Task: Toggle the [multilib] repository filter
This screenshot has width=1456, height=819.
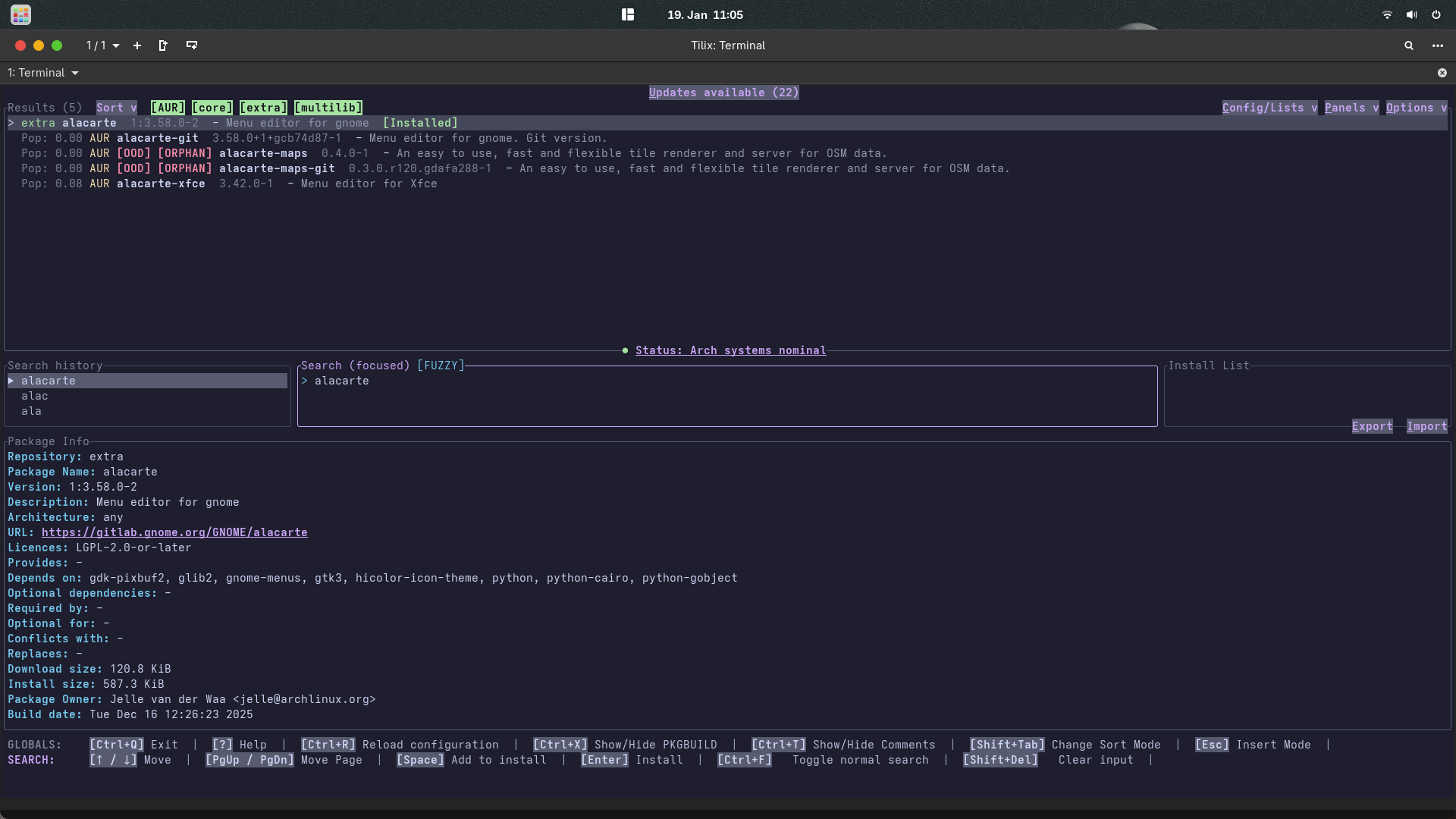Action: coord(328,108)
